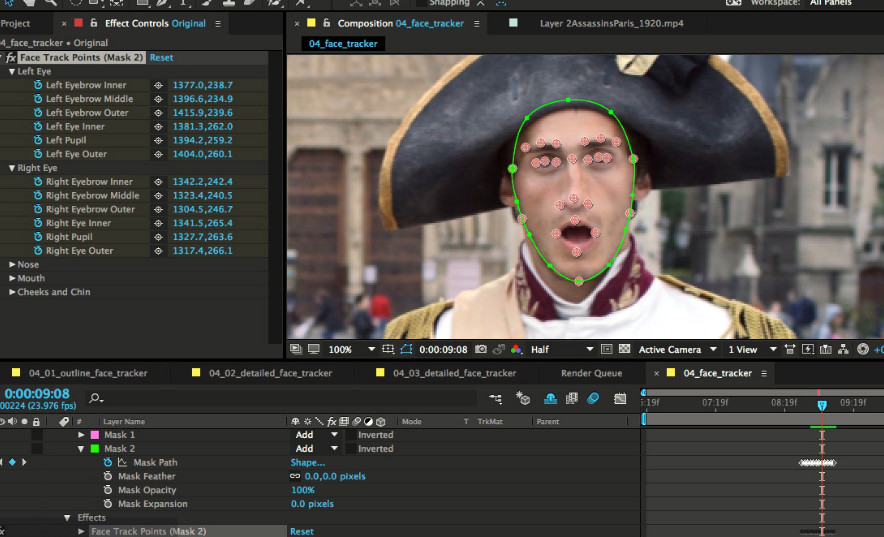Click Mask Path Shape... link
This screenshot has height=537, width=884.
(307, 463)
